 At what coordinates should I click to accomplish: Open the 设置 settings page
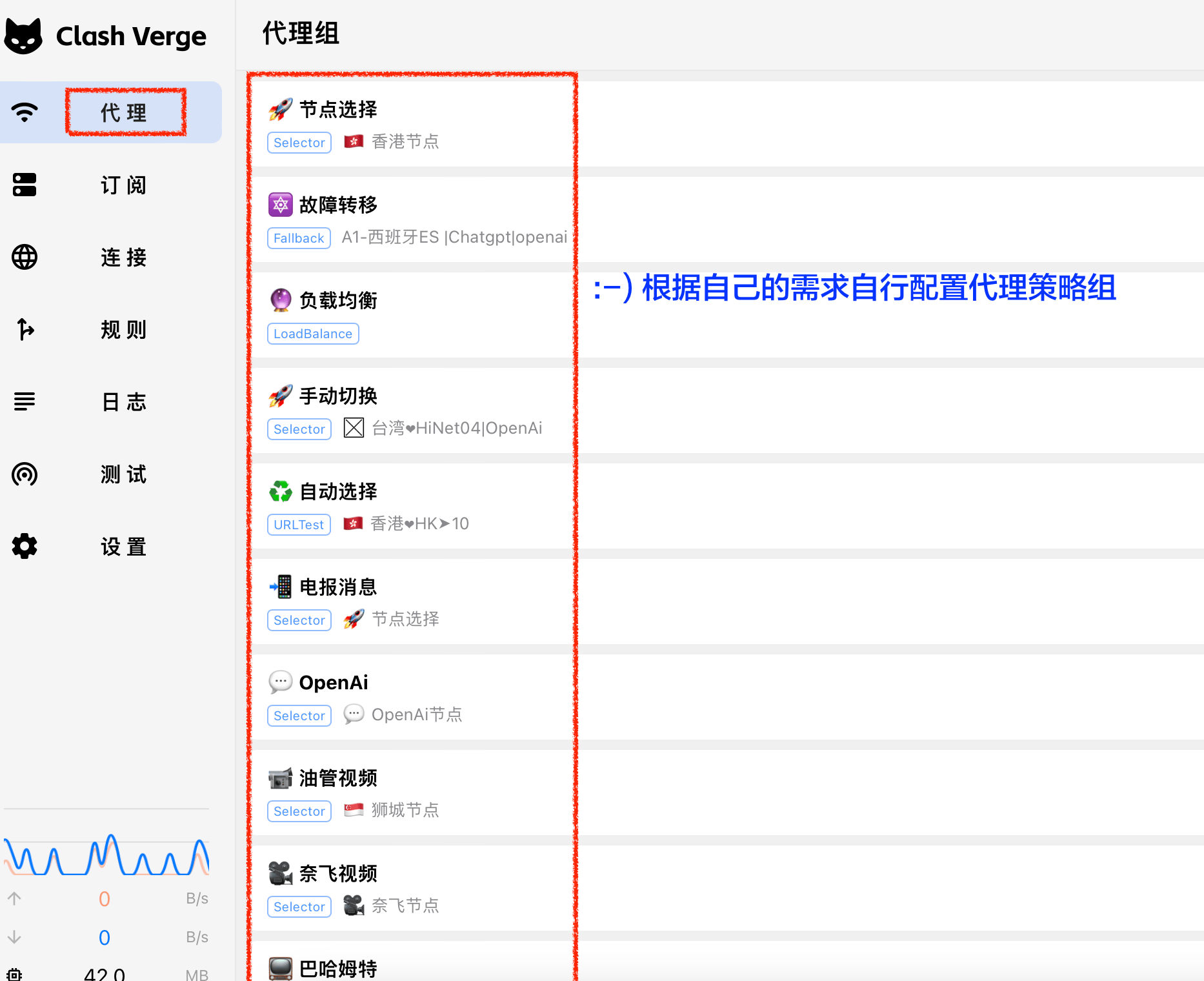[111, 546]
